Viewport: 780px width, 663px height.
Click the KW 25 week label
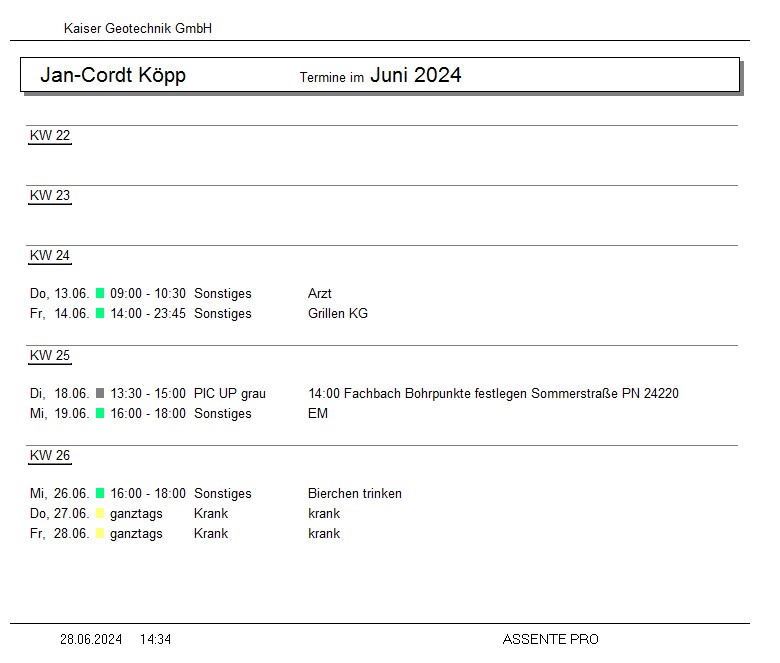pyautogui.click(x=50, y=356)
